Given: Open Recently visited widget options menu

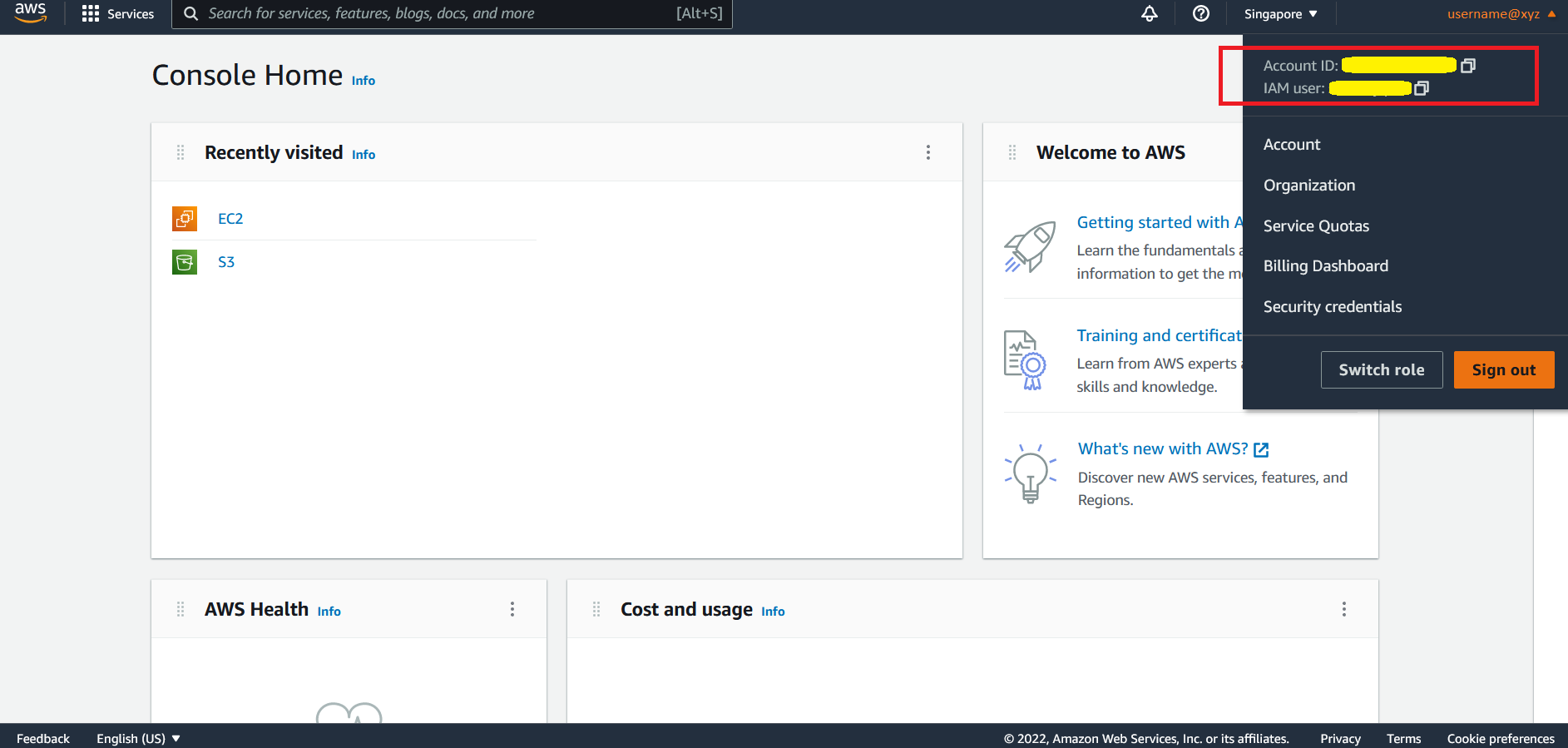Looking at the screenshot, I should coord(928,152).
